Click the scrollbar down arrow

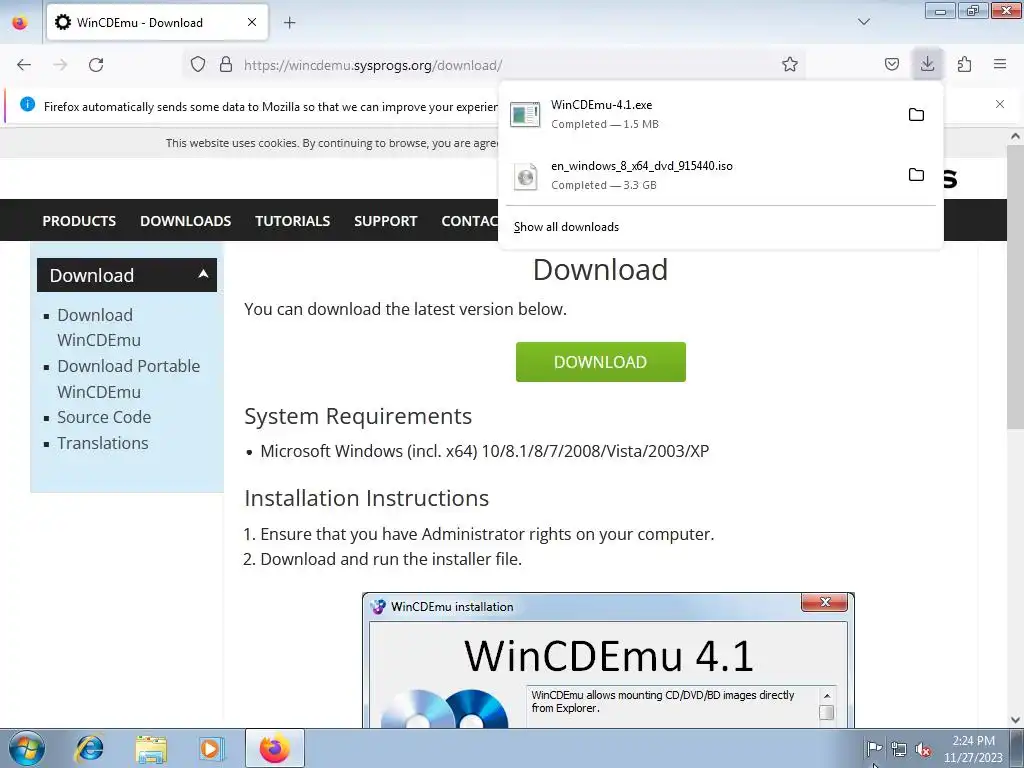pyautogui.click(x=1015, y=720)
